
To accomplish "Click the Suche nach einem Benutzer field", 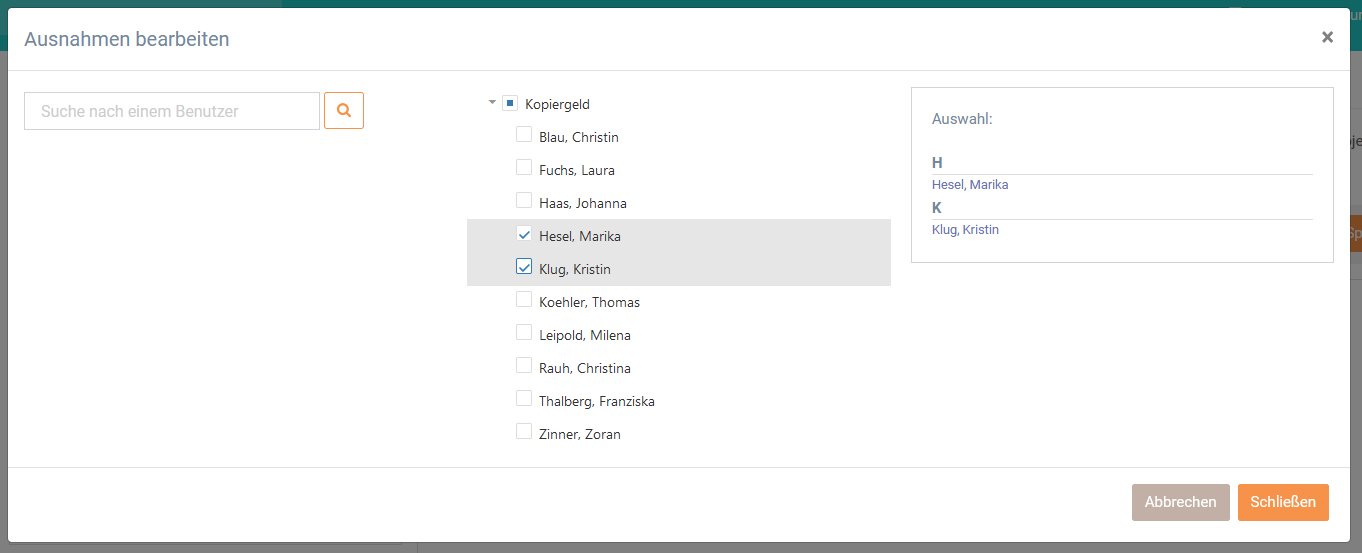I will pos(172,111).
